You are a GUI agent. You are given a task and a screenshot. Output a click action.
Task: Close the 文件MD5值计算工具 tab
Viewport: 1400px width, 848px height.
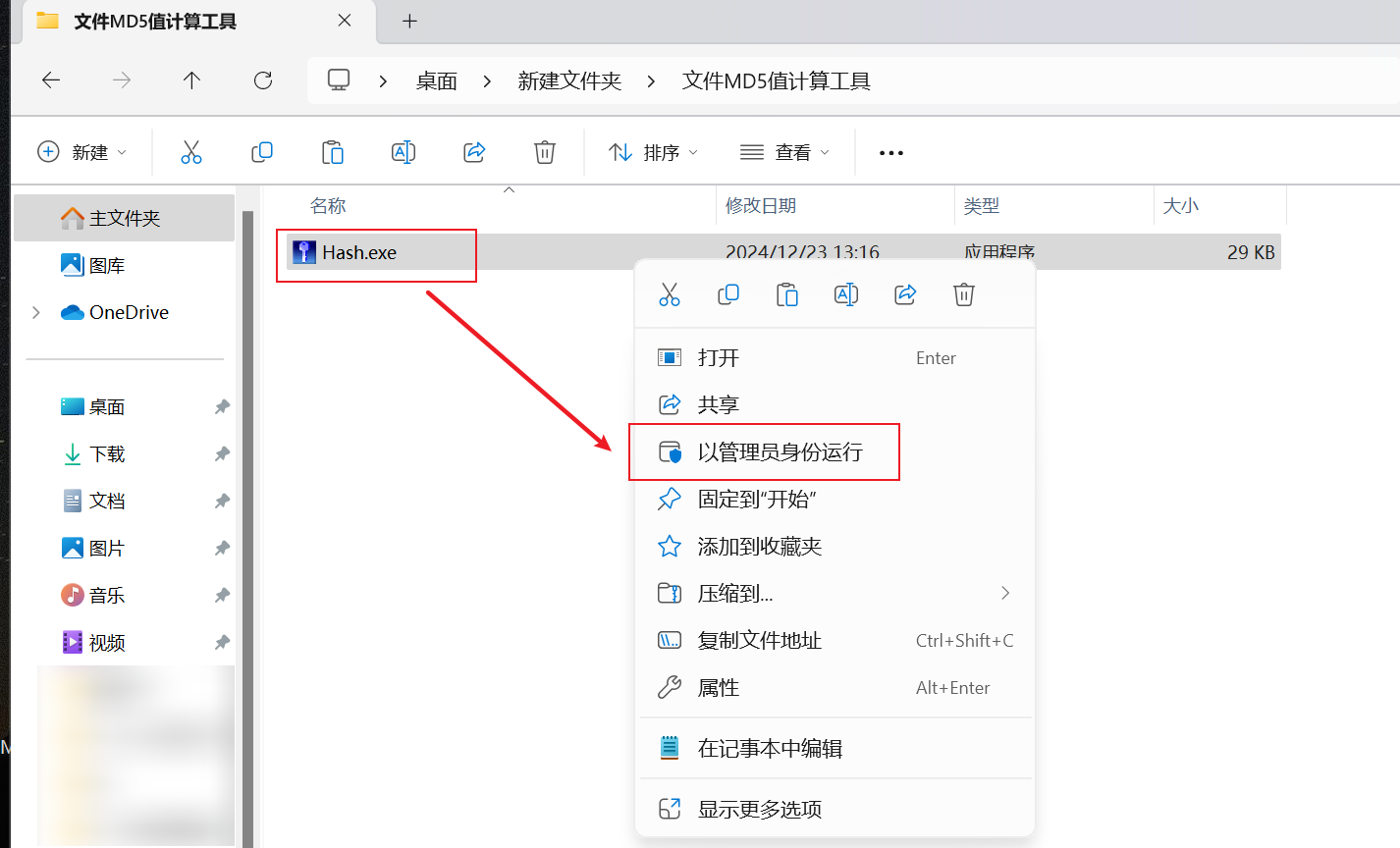click(x=345, y=21)
